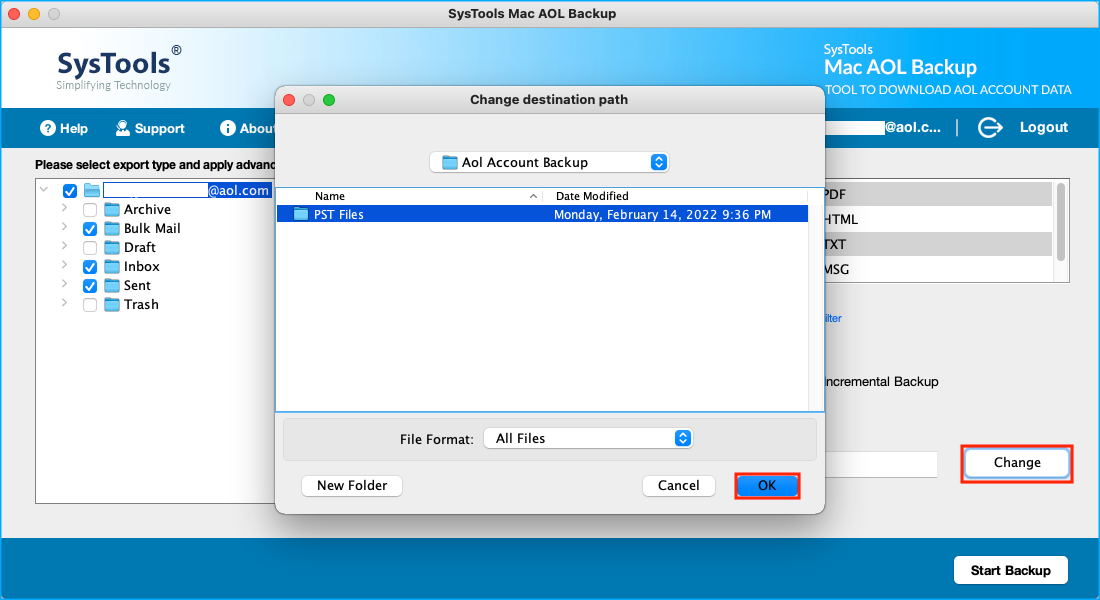Open the File Format All Files dropdown
Viewport: 1100px width, 600px height.
tap(588, 439)
